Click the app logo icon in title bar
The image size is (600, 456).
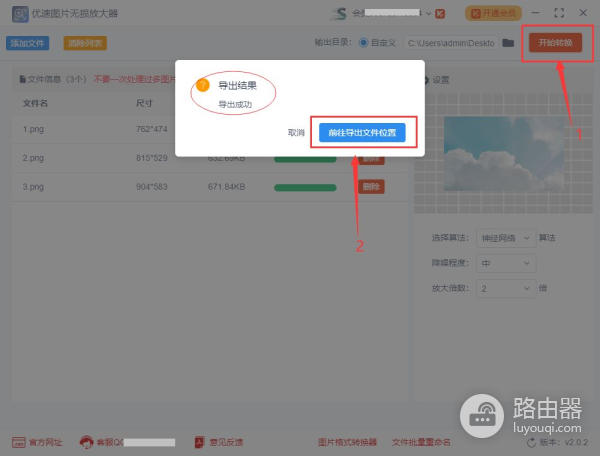[x=20, y=14]
